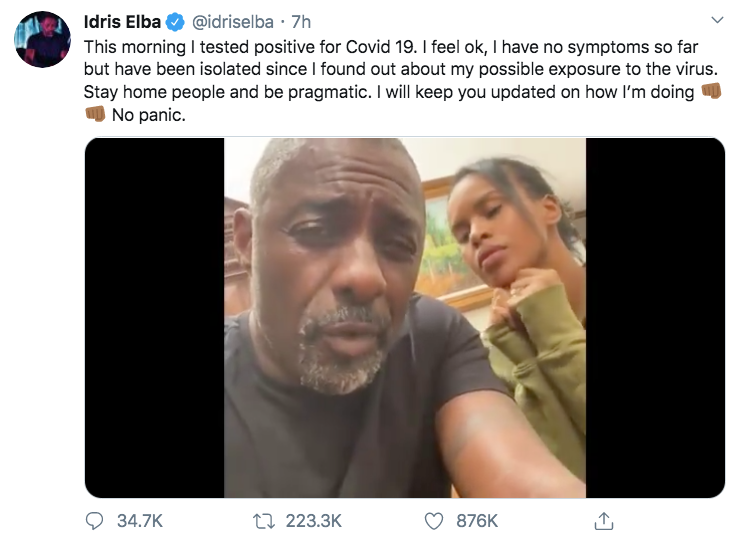Like the tweet with the heart icon

click(x=434, y=520)
